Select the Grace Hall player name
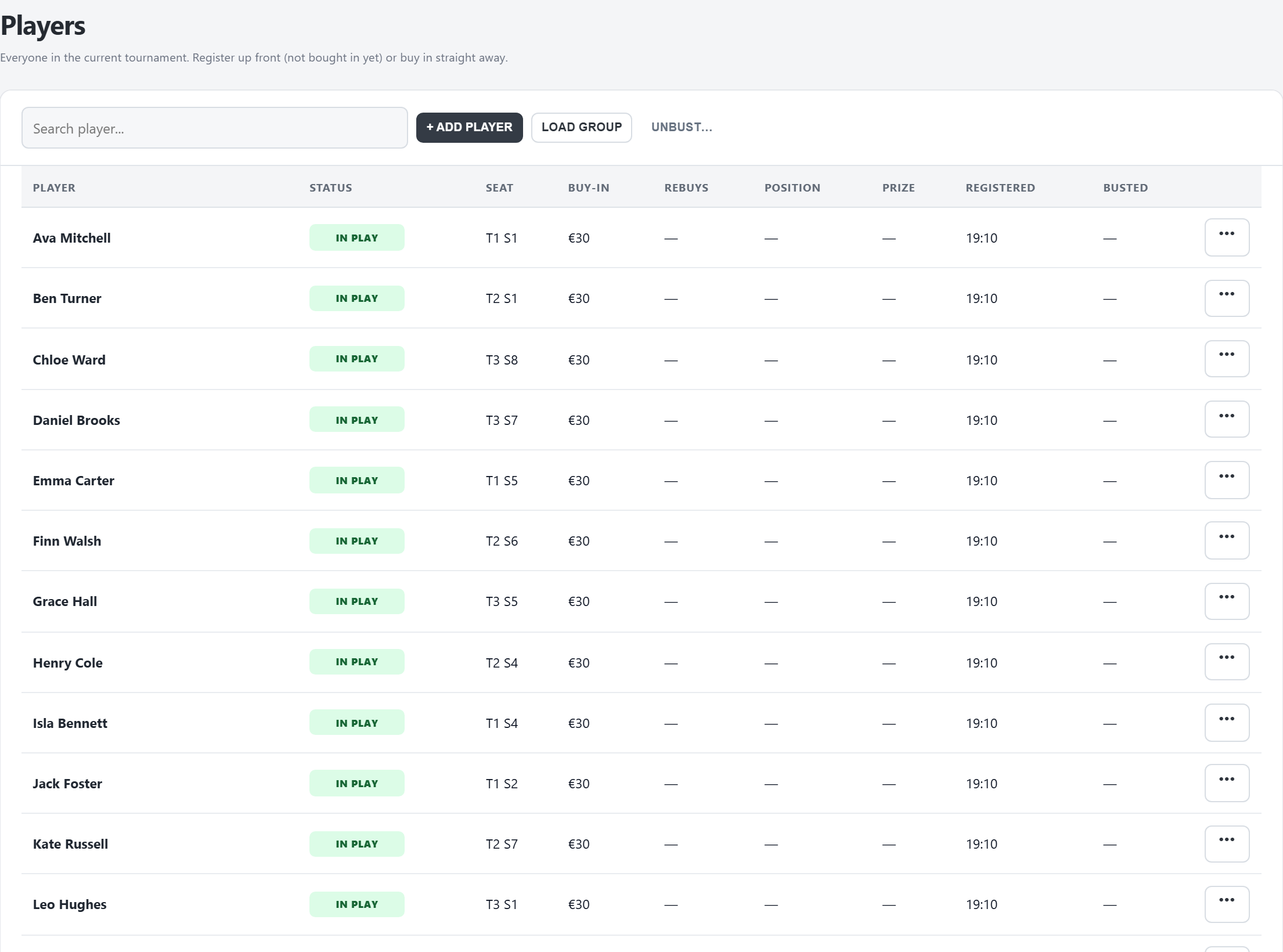 coord(64,601)
